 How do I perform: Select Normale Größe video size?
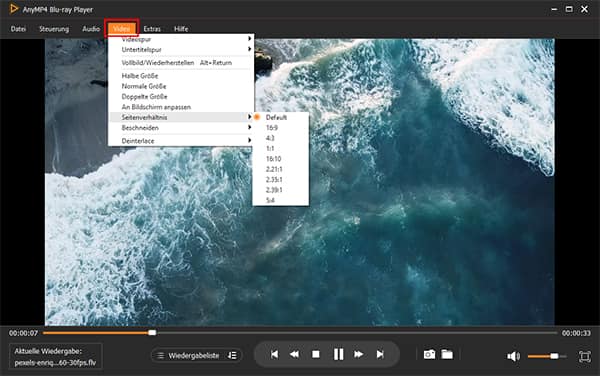pyautogui.click(x=181, y=86)
